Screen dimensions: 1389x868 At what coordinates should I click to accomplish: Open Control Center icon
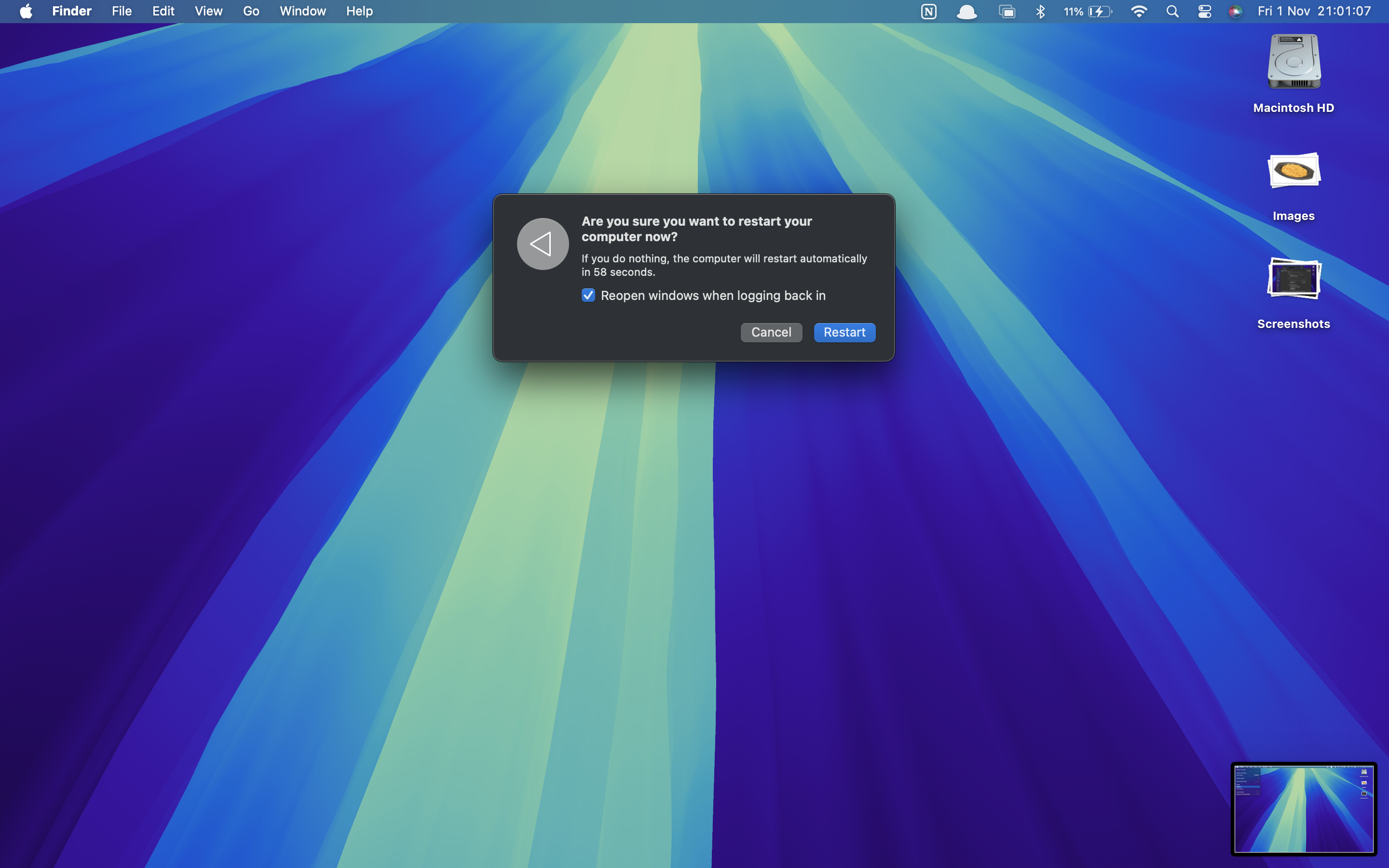click(x=1204, y=12)
